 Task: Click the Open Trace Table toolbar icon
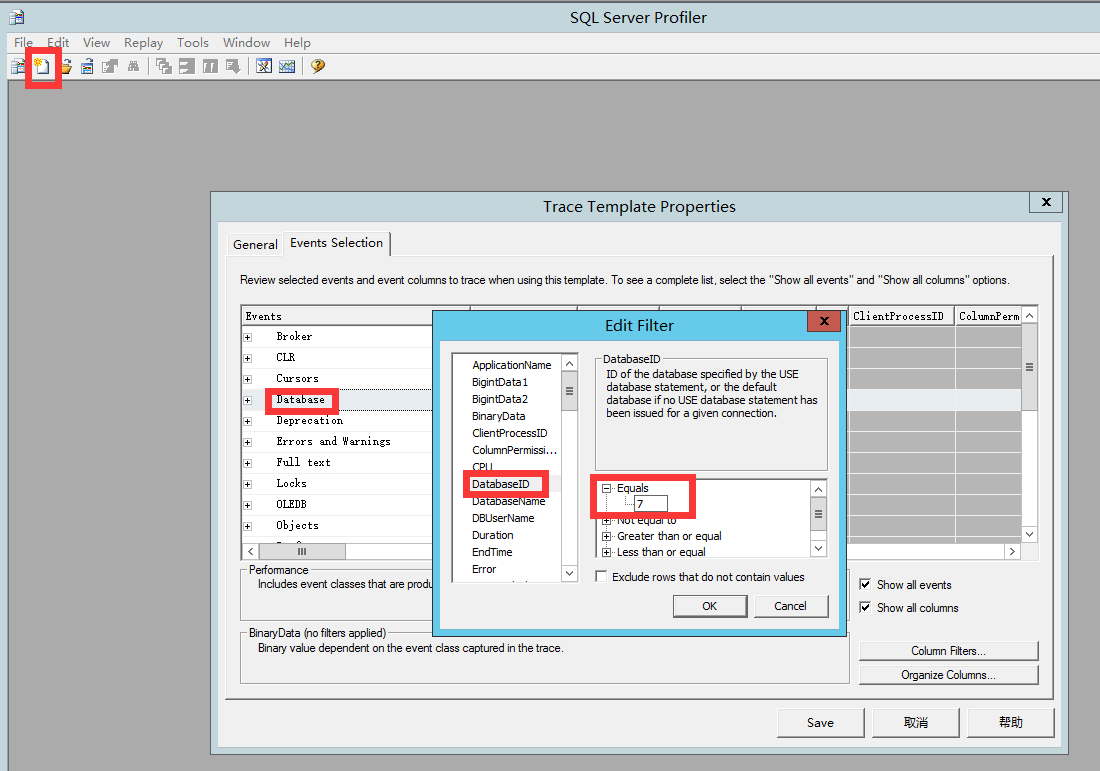point(87,67)
